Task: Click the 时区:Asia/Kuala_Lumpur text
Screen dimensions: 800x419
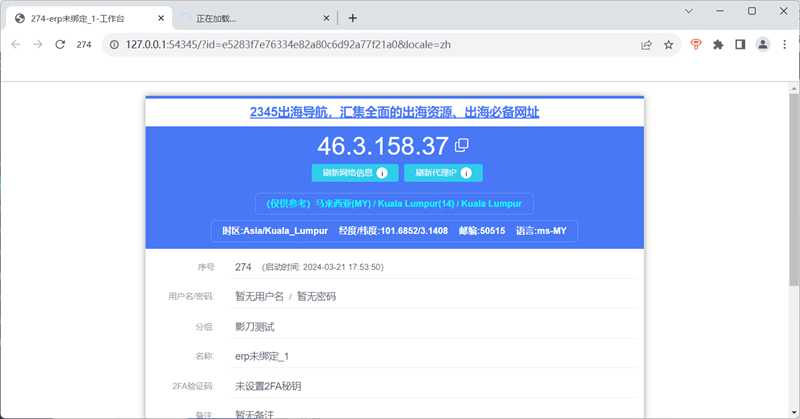Action: (275, 231)
